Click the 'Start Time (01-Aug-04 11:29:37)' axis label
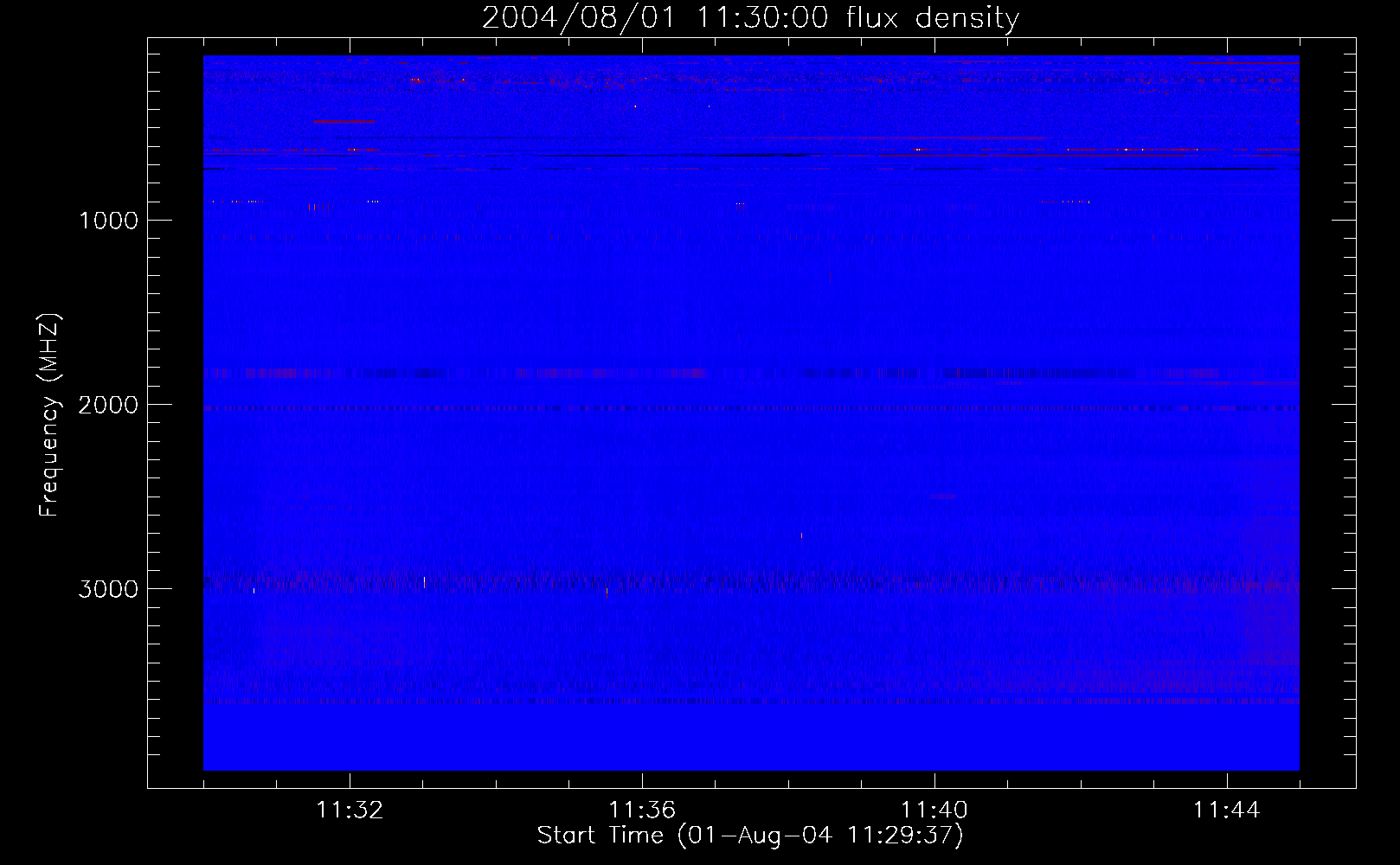This screenshot has width=1400, height=865. click(750, 836)
